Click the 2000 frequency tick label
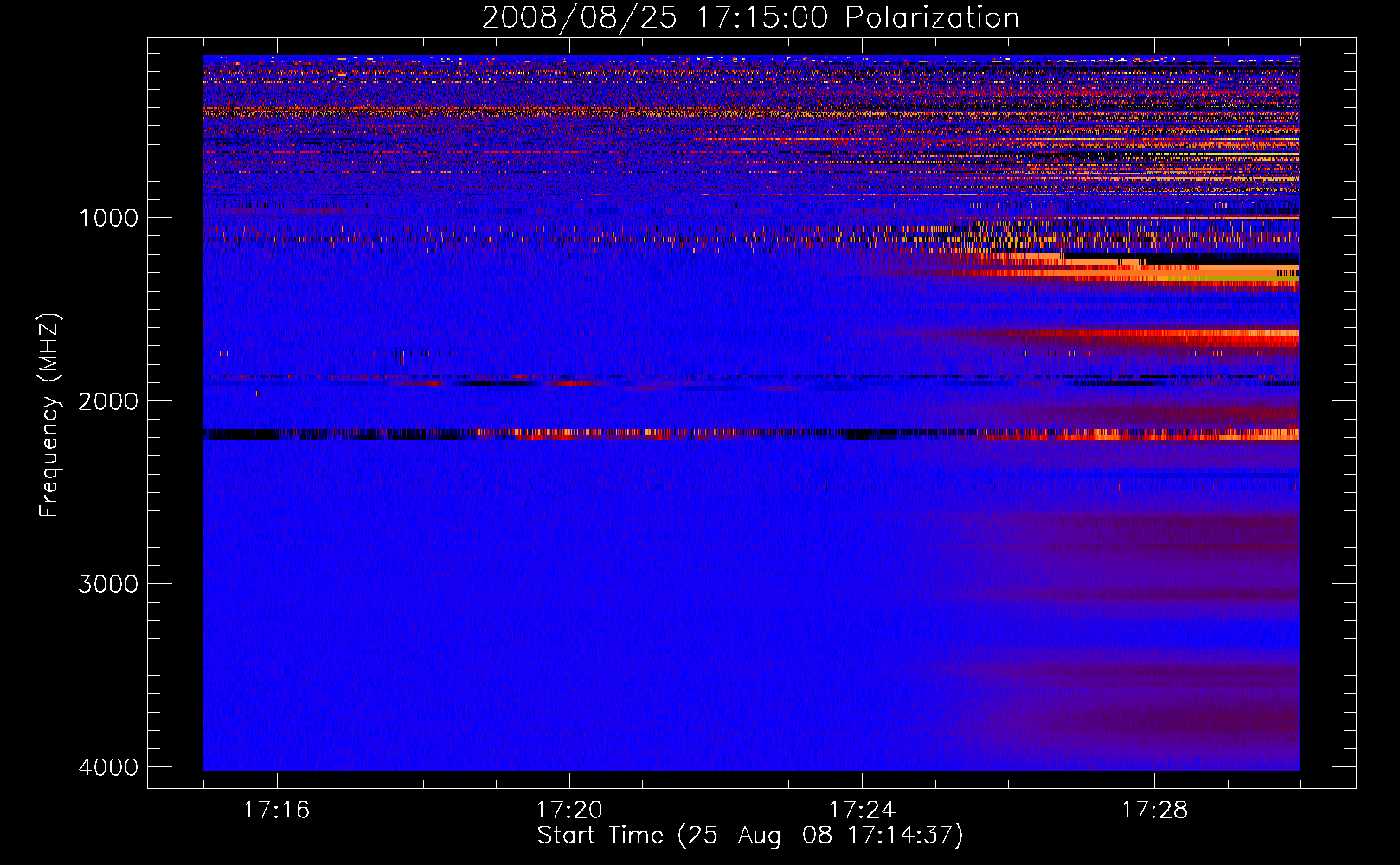 pyautogui.click(x=108, y=400)
